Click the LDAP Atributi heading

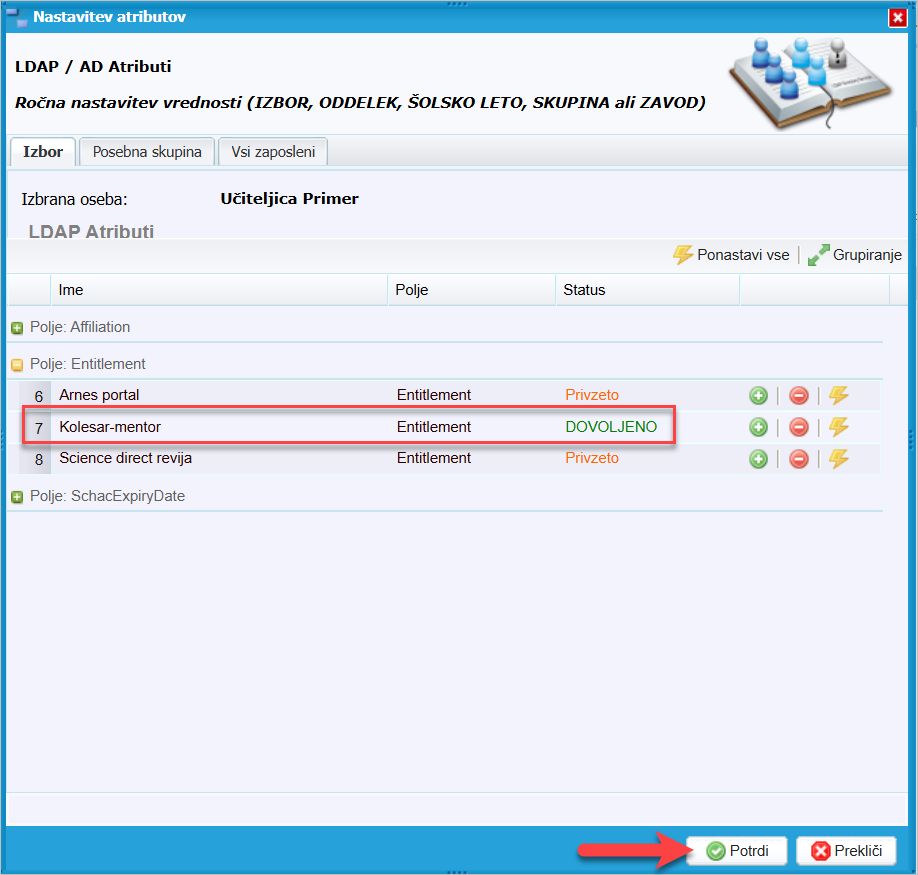pyautogui.click(x=91, y=231)
